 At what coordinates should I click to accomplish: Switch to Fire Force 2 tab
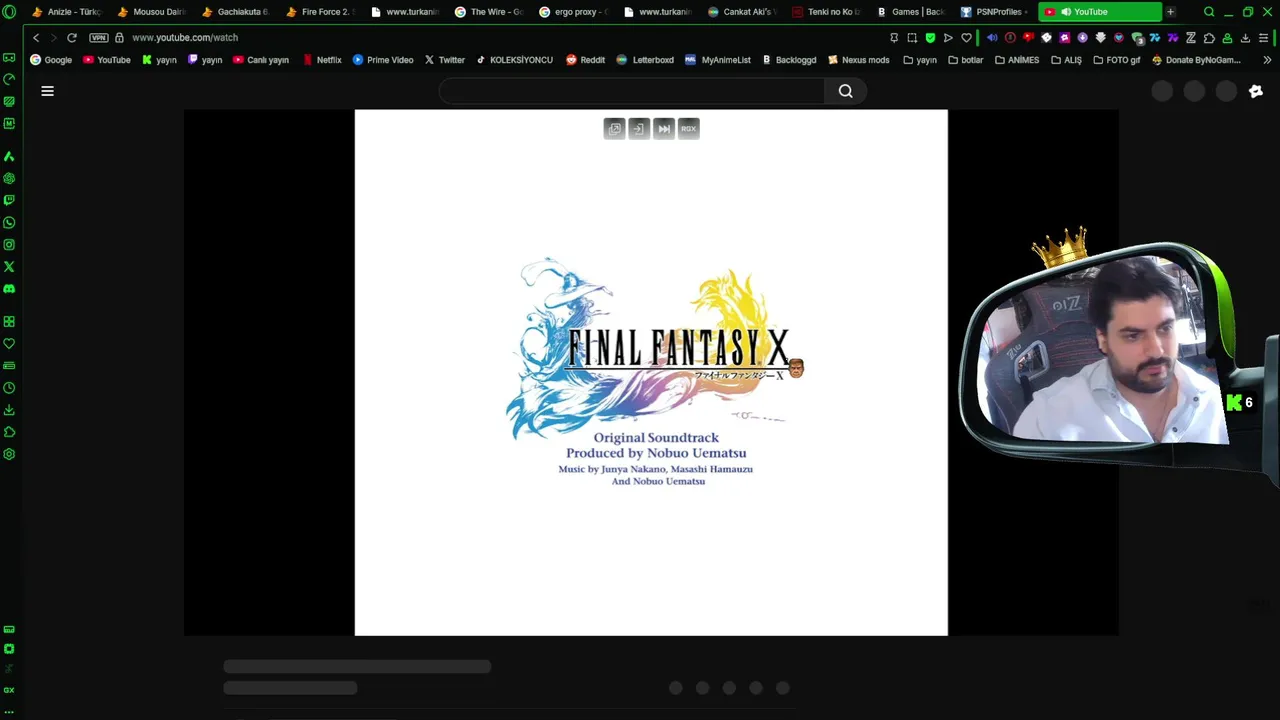point(319,12)
